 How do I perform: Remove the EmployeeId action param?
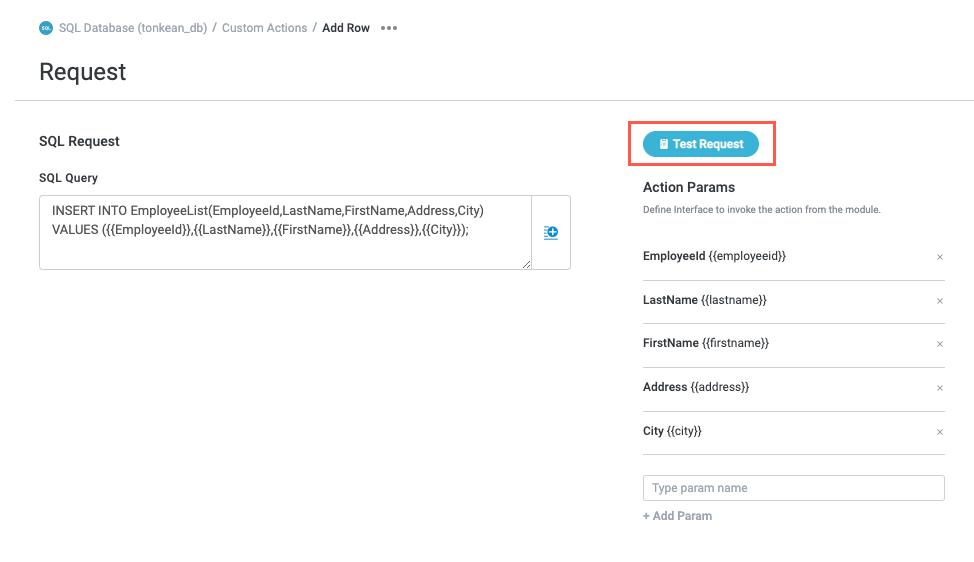tap(939, 257)
